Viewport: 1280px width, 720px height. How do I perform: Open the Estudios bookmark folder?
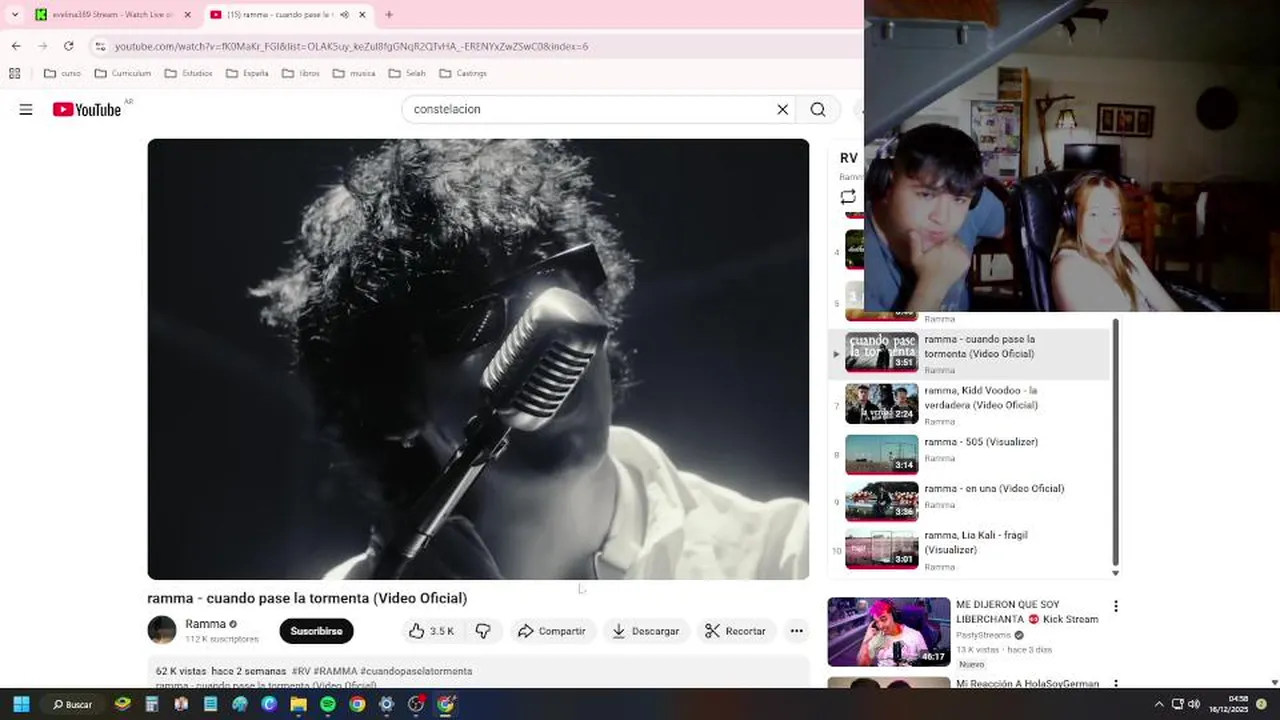[188, 73]
